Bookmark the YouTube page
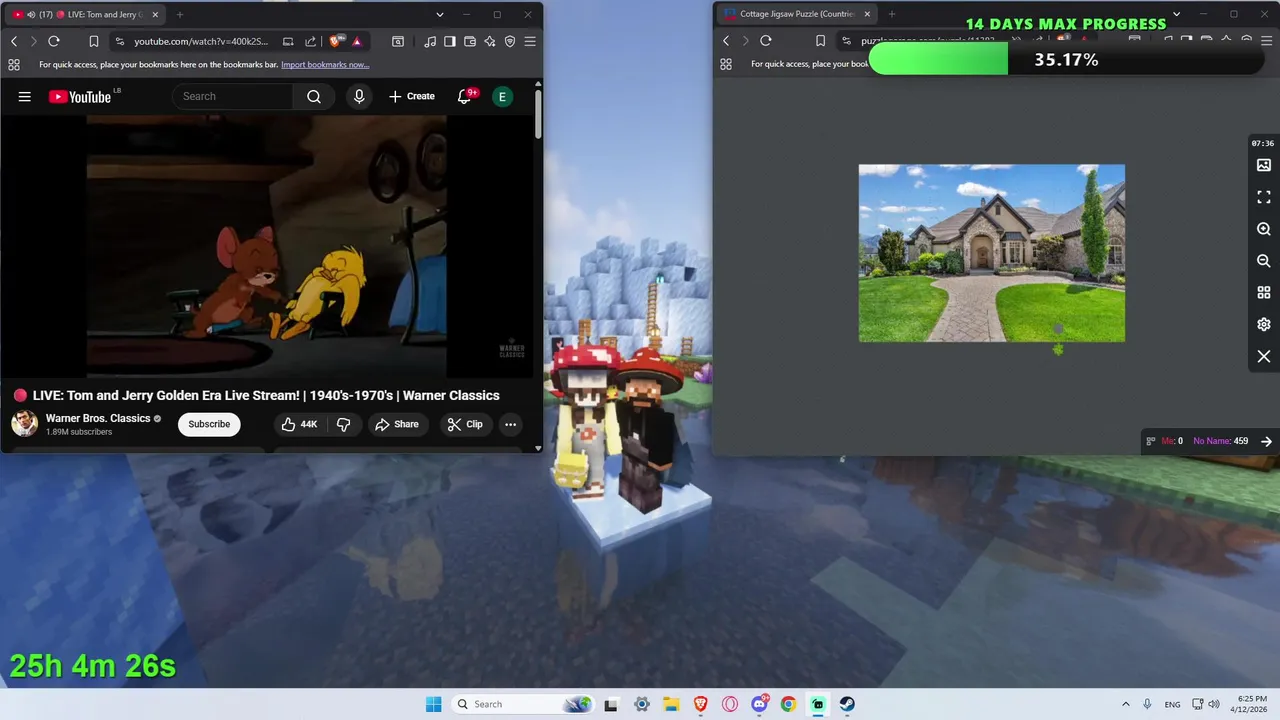Viewport: 1280px width, 720px height. click(93, 41)
